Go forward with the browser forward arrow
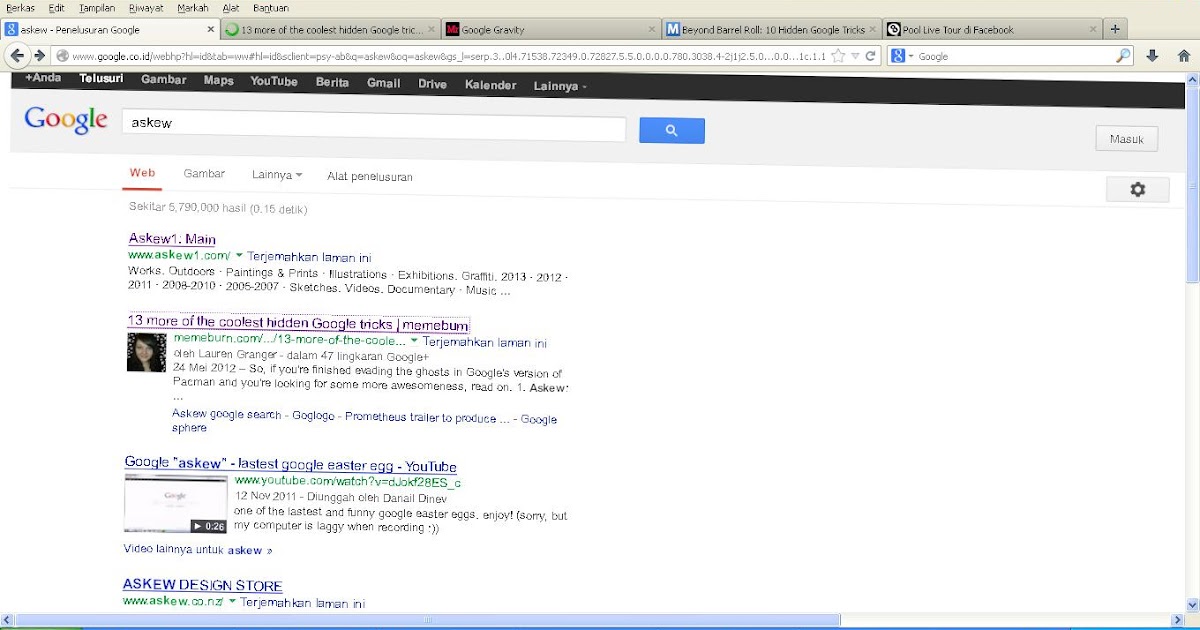The width and height of the screenshot is (1200, 630). [x=39, y=56]
